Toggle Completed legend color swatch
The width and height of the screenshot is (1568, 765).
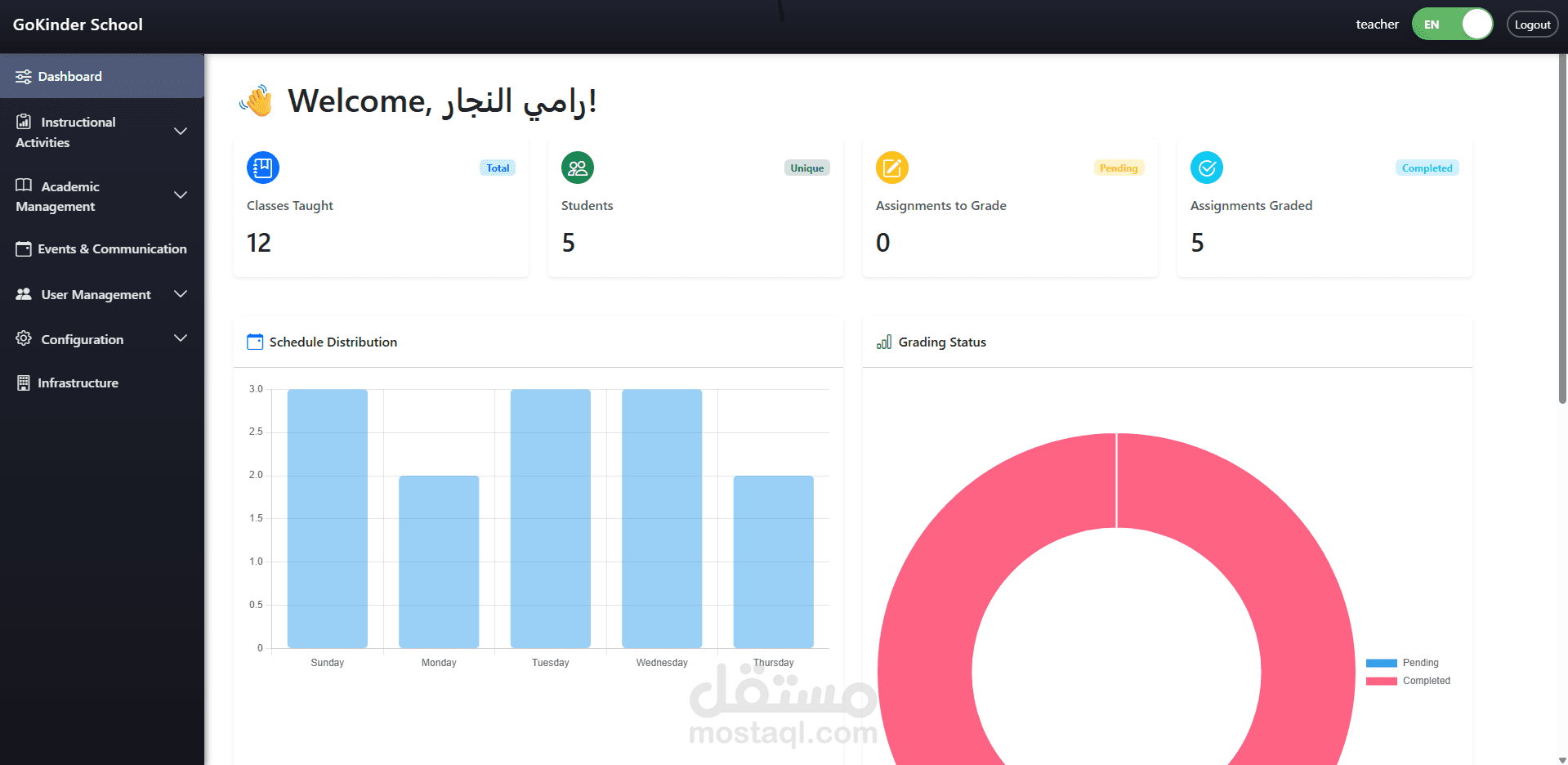coord(1381,681)
